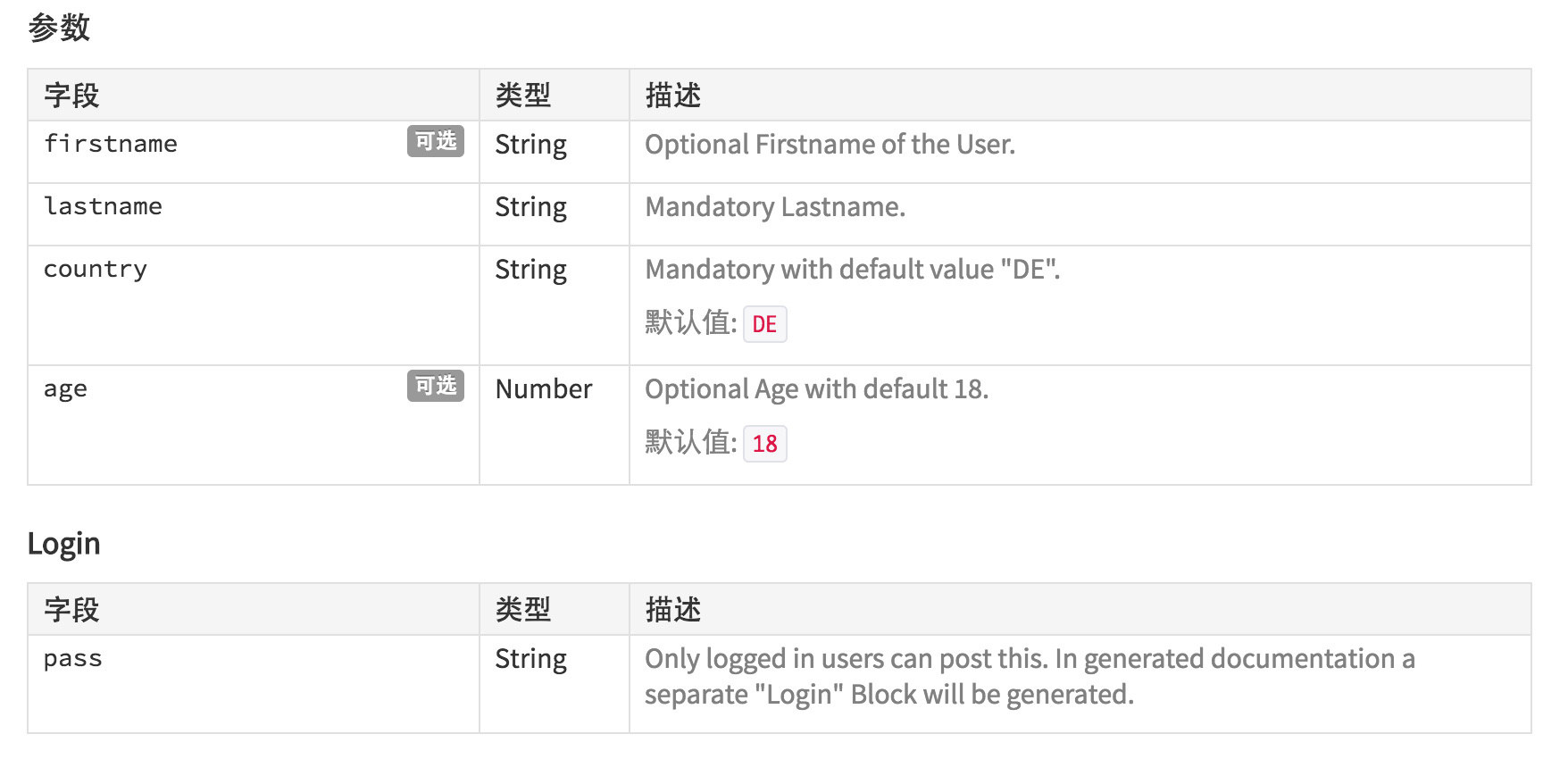1568x759 pixels.
Task: Click 字段 header in the 参数 table
Action: [71, 96]
